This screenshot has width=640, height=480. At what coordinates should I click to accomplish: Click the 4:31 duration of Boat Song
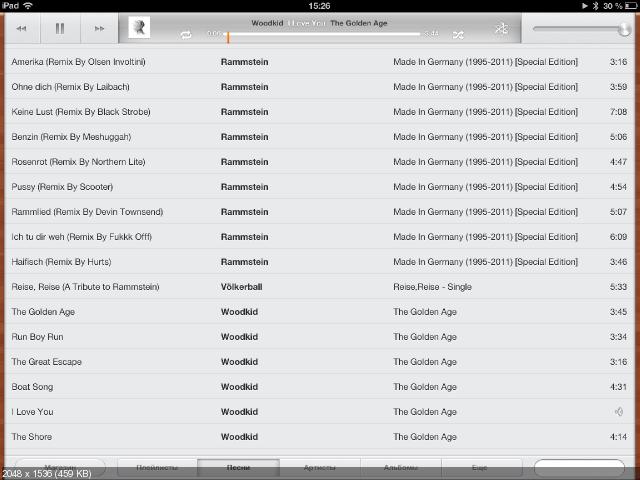click(x=618, y=387)
